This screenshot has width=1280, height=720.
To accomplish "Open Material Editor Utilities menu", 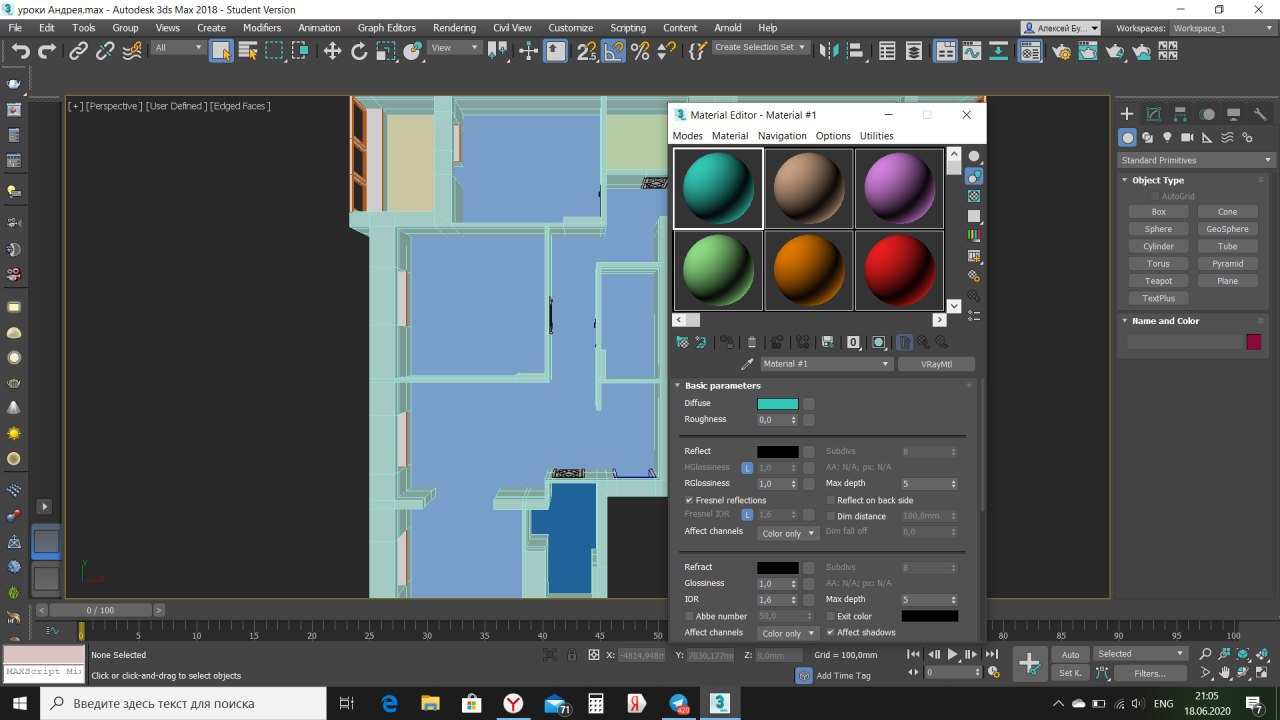I will pos(877,136).
